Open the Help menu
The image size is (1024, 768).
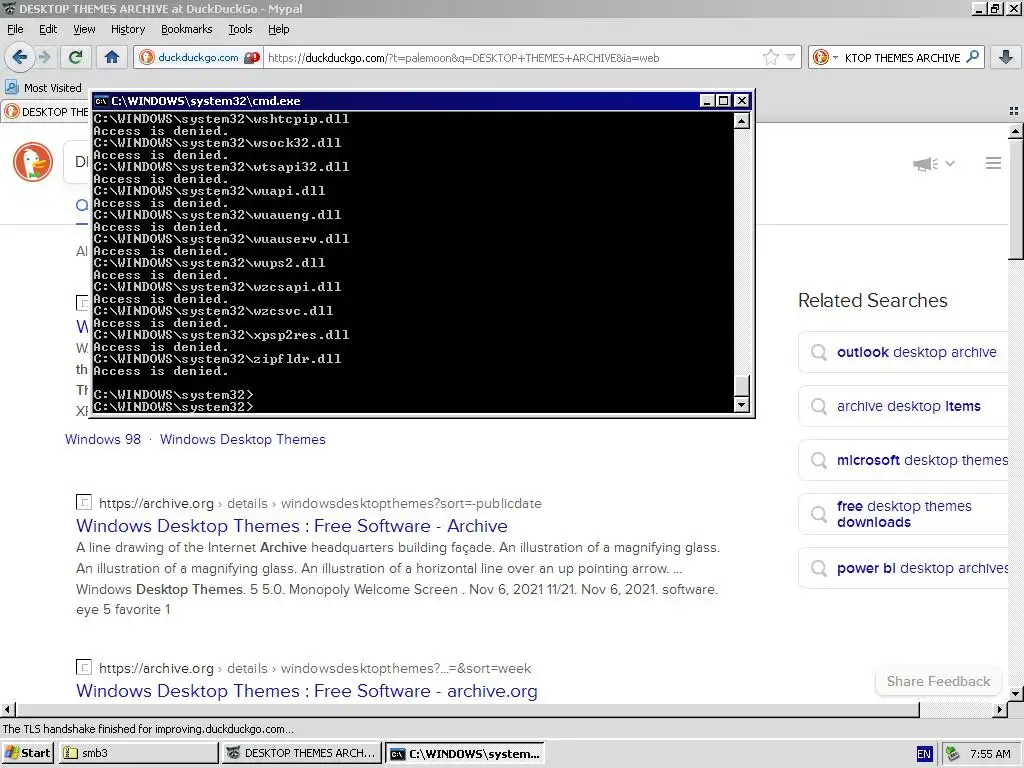(278, 29)
